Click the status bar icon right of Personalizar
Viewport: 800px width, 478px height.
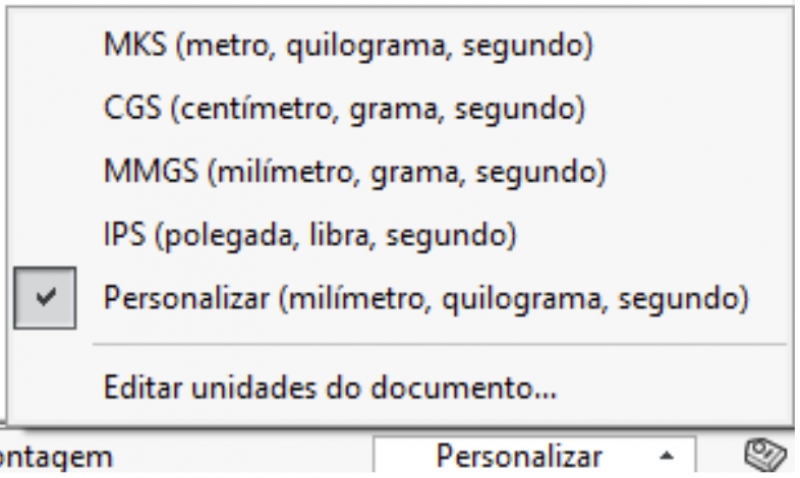[x=765, y=454]
